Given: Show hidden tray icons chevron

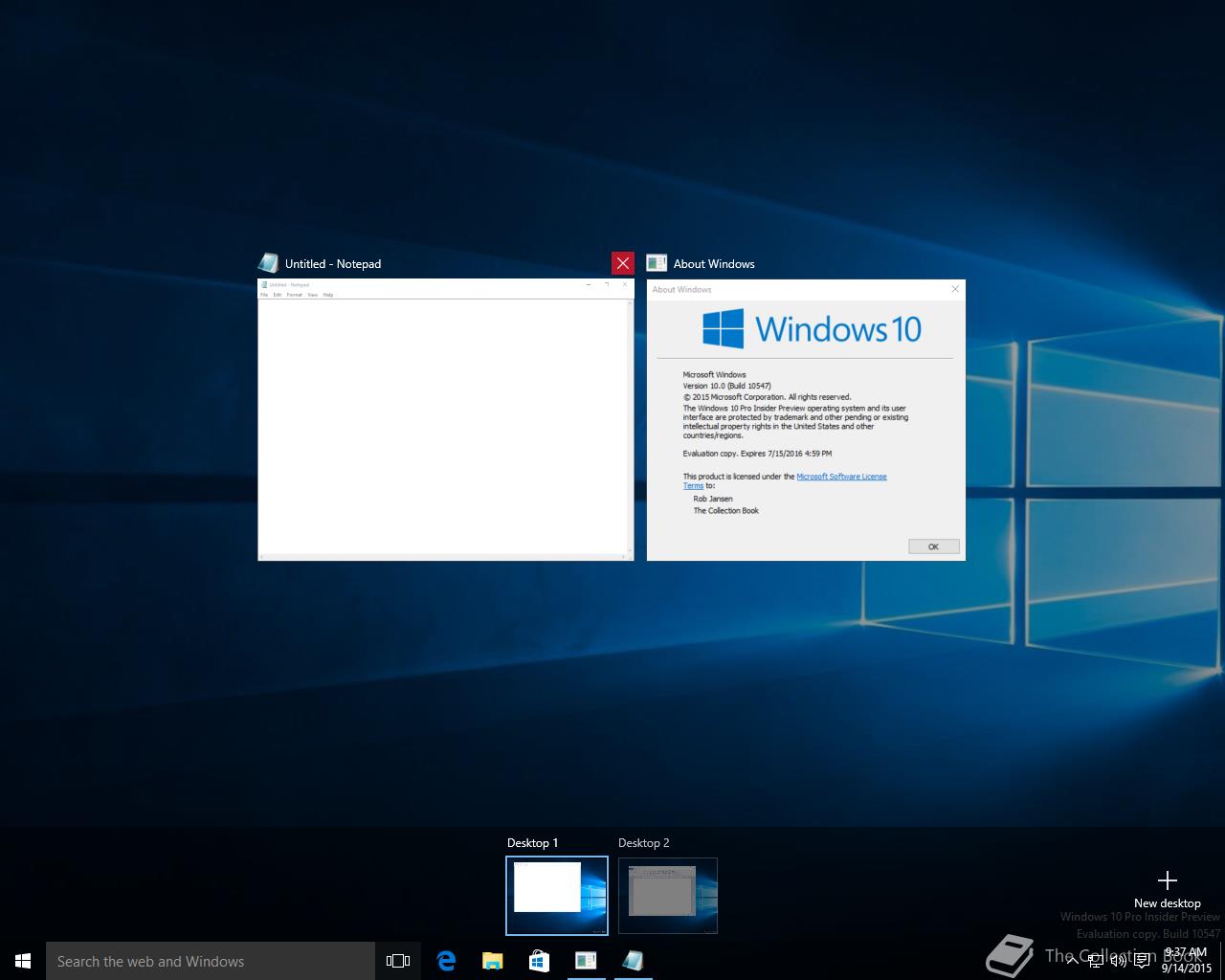Looking at the screenshot, I should (1072, 961).
